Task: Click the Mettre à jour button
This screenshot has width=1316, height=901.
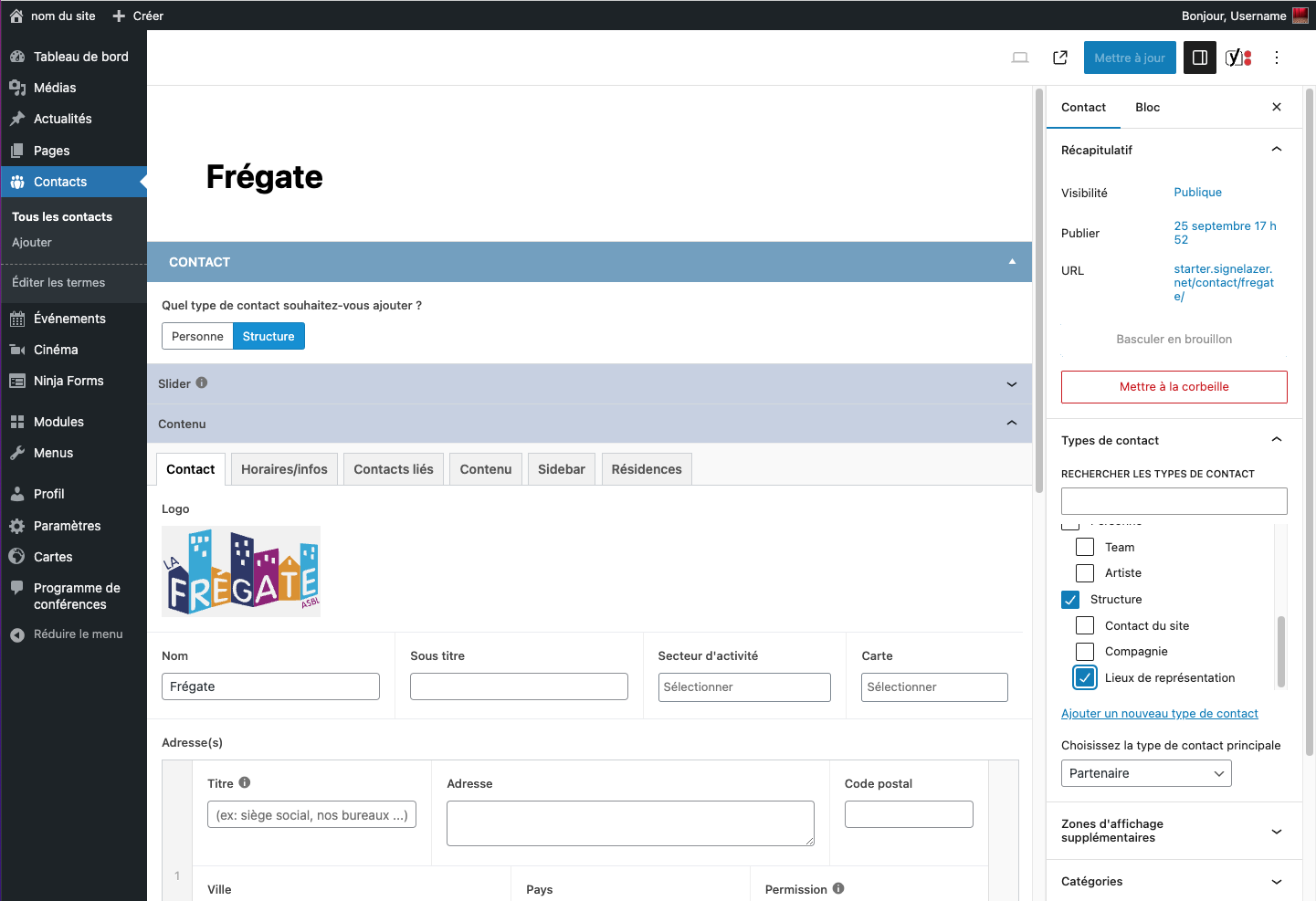Action: tap(1129, 58)
